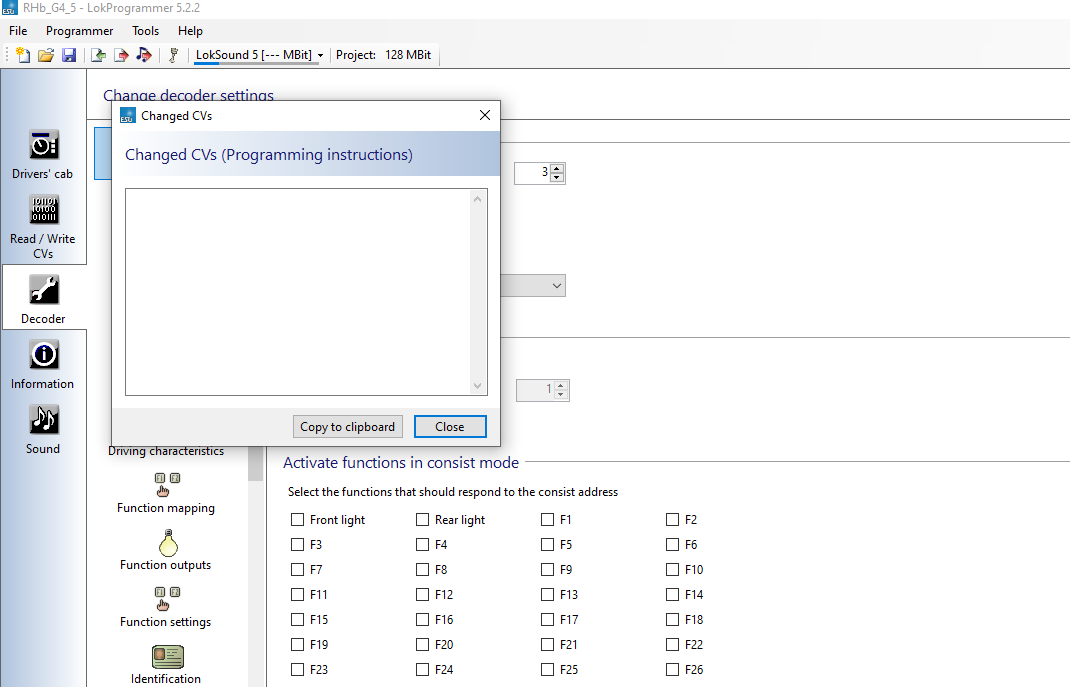The height and width of the screenshot is (687, 1070).
Task: Select the Decoder section in the sidebar
Action: 43,299
